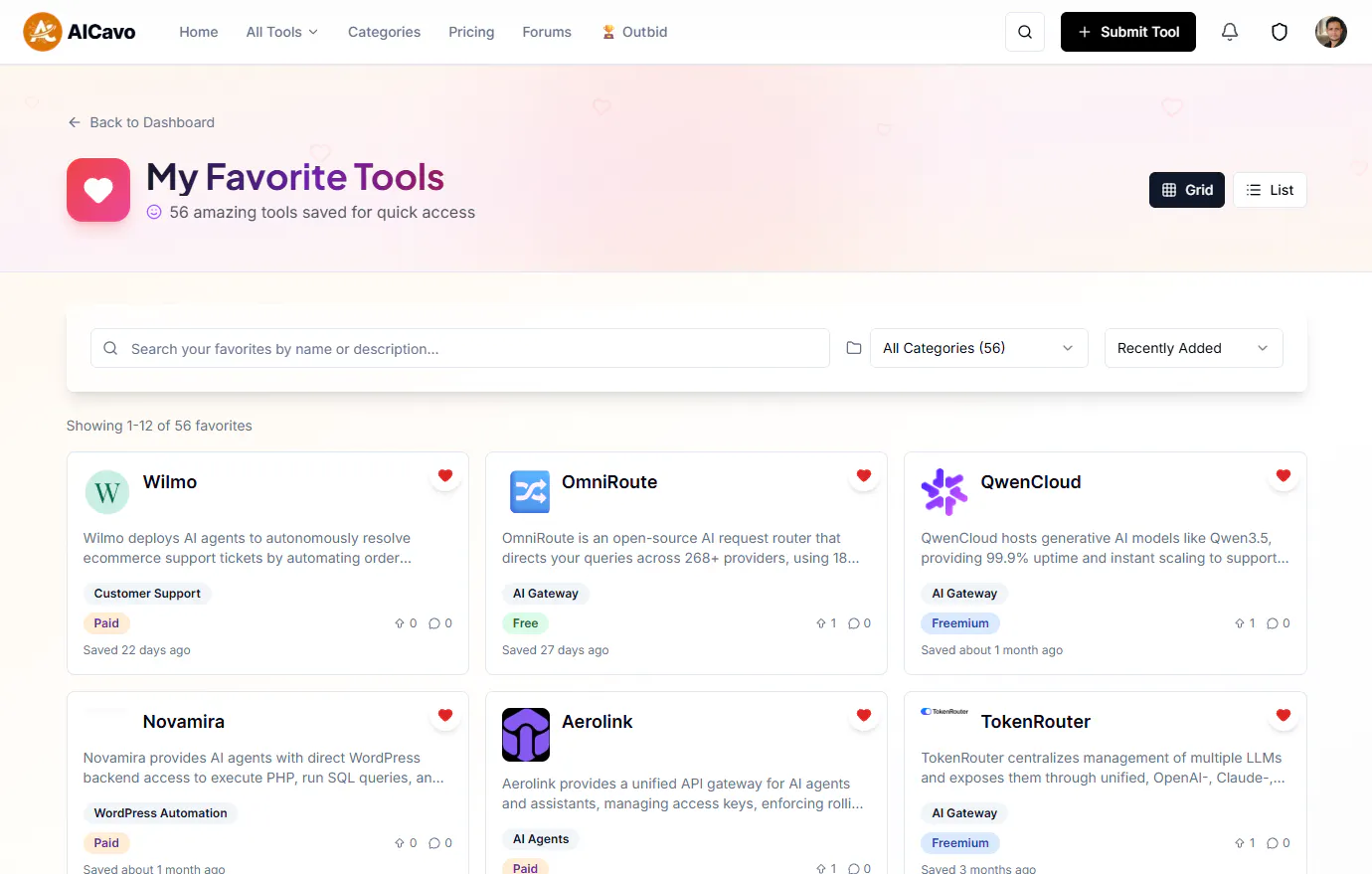Screen dimensions: 1372x874
Task: Click the Outbid trophy icon
Action: coord(608,32)
